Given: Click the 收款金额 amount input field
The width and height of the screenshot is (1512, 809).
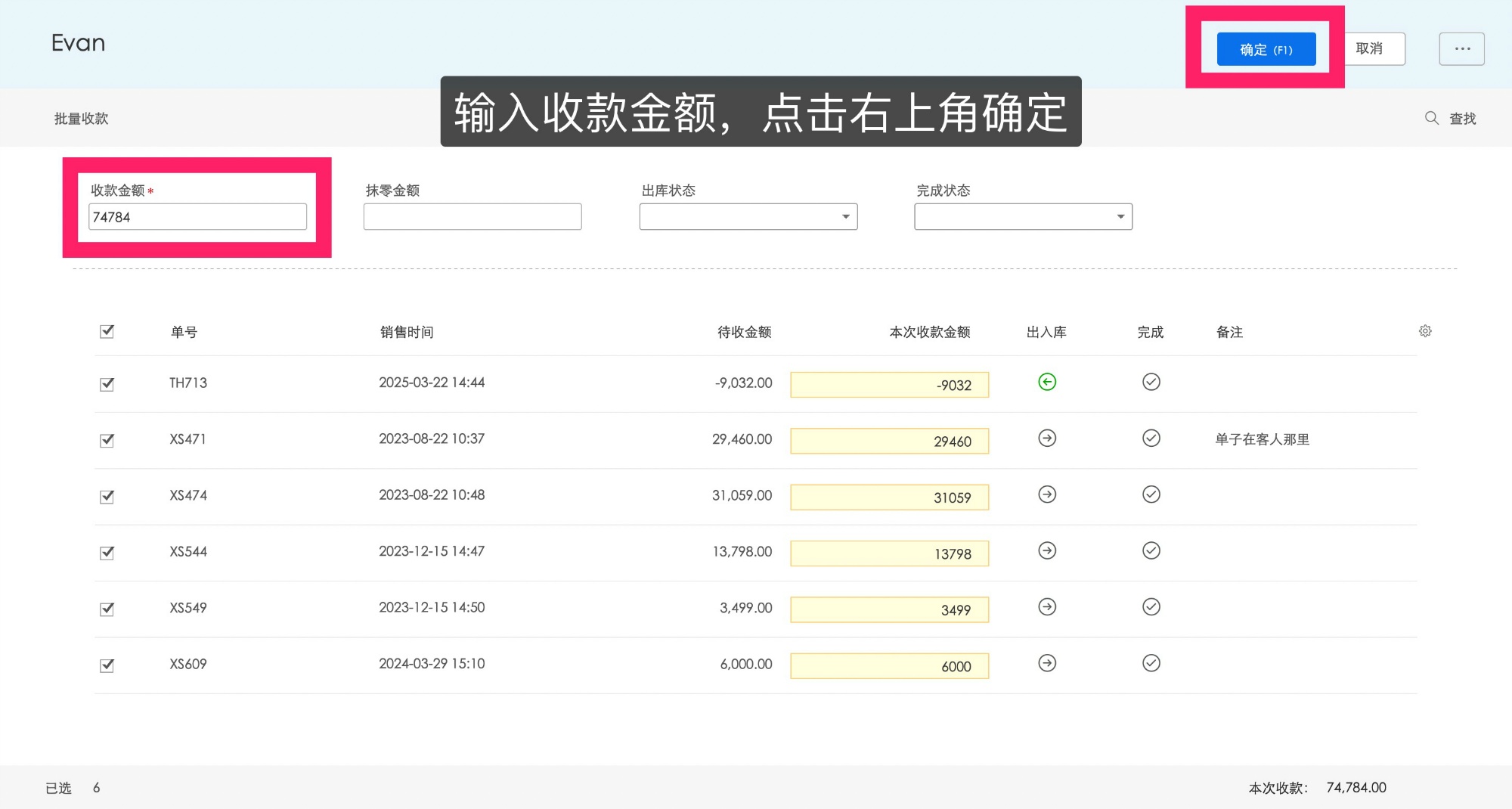Looking at the screenshot, I should pyautogui.click(x=197, y=217).
